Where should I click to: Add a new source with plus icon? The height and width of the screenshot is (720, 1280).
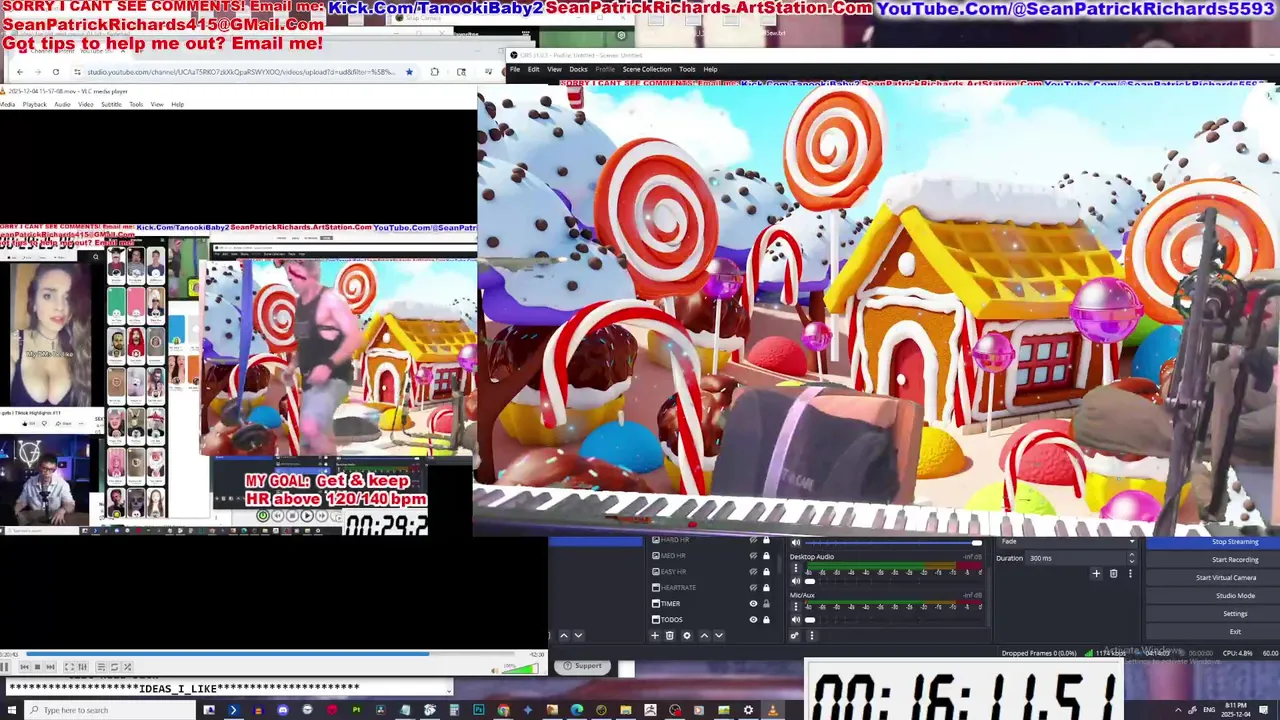655,636
